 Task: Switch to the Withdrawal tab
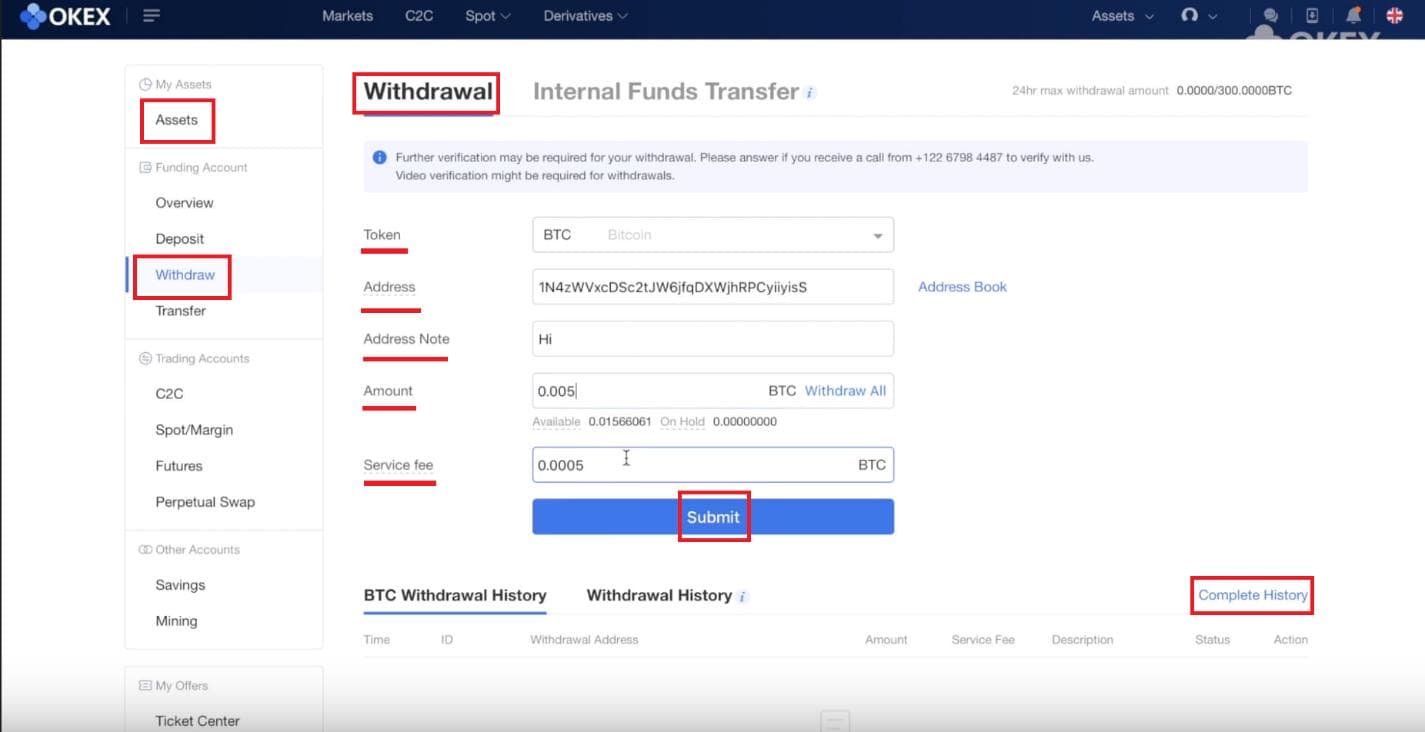pos(428,92)
